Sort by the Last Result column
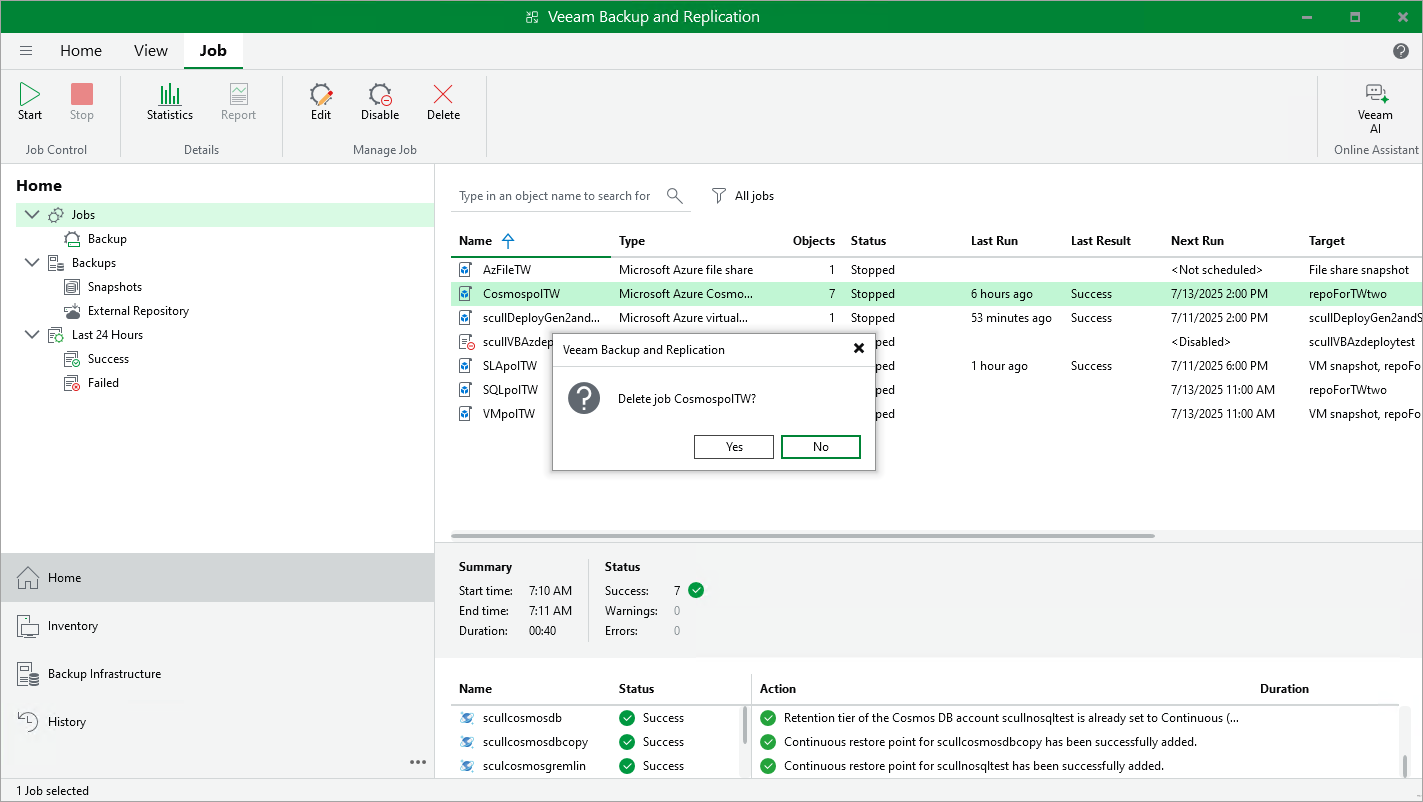The image size is (1423, 802). point(1101,241)
